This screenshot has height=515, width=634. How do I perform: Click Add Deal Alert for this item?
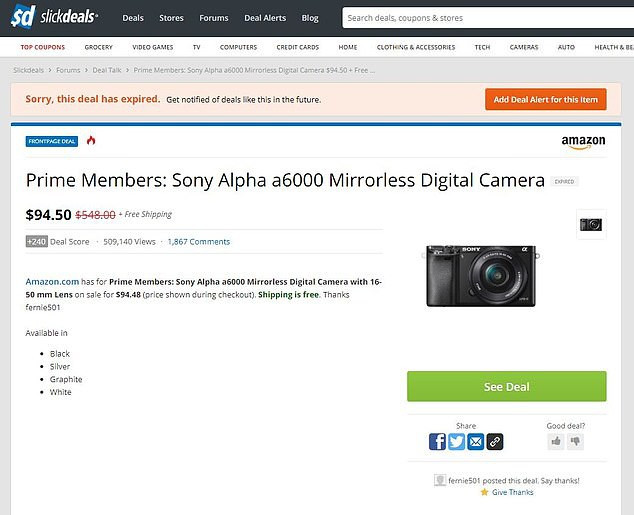point(545,99)
